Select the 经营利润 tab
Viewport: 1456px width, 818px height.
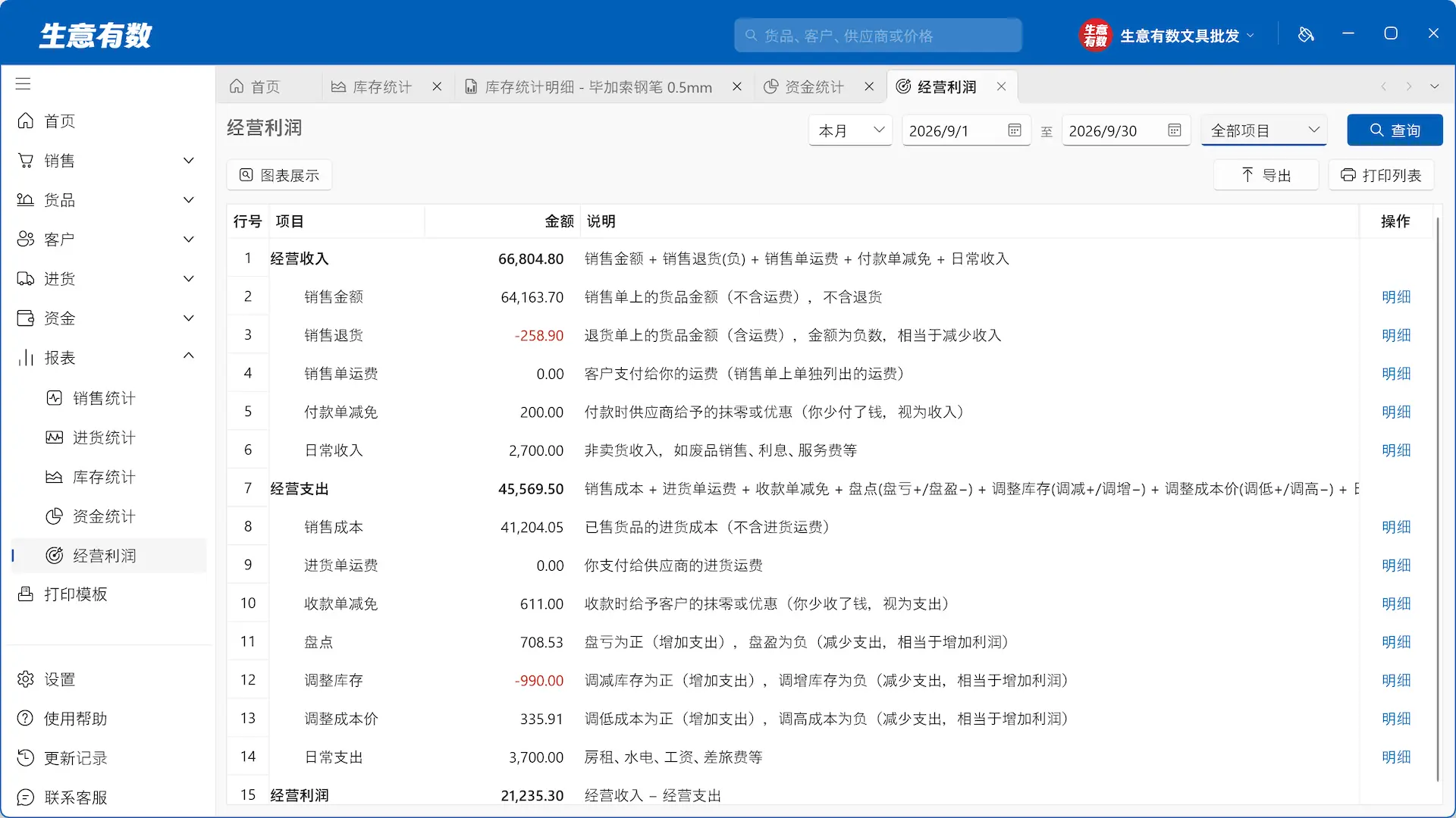[946, 87]
